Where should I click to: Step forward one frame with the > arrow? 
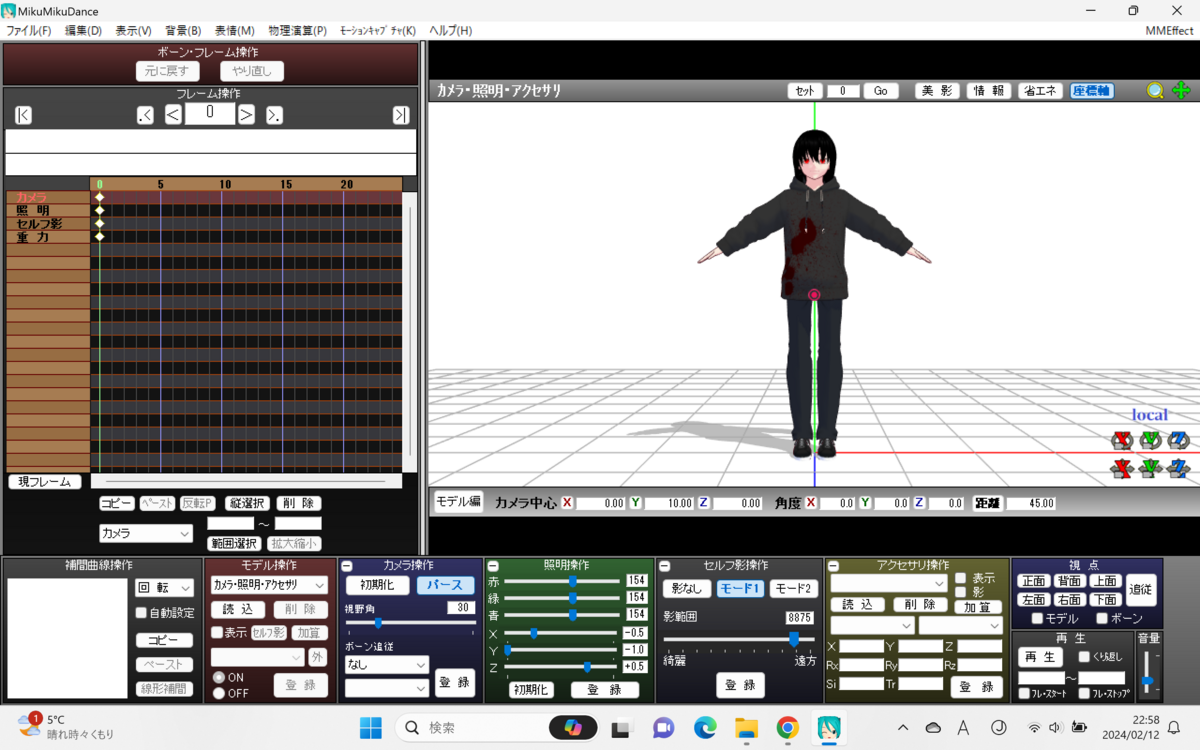point(246,114)
